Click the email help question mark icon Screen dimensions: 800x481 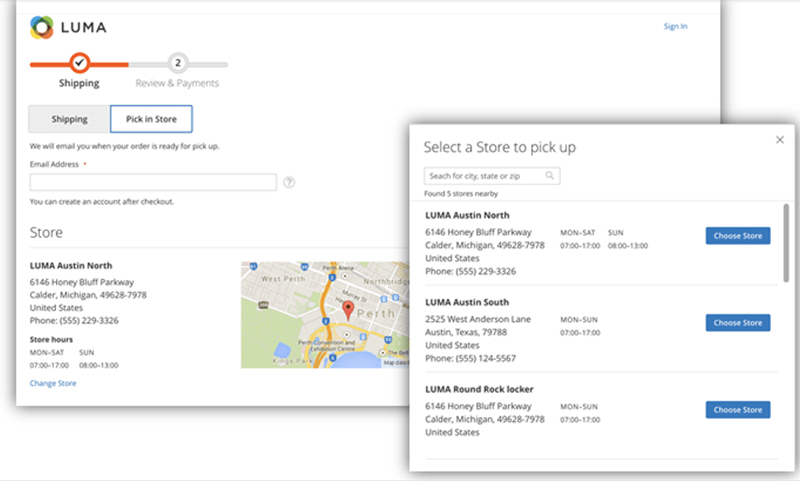(x=289, y=182)
